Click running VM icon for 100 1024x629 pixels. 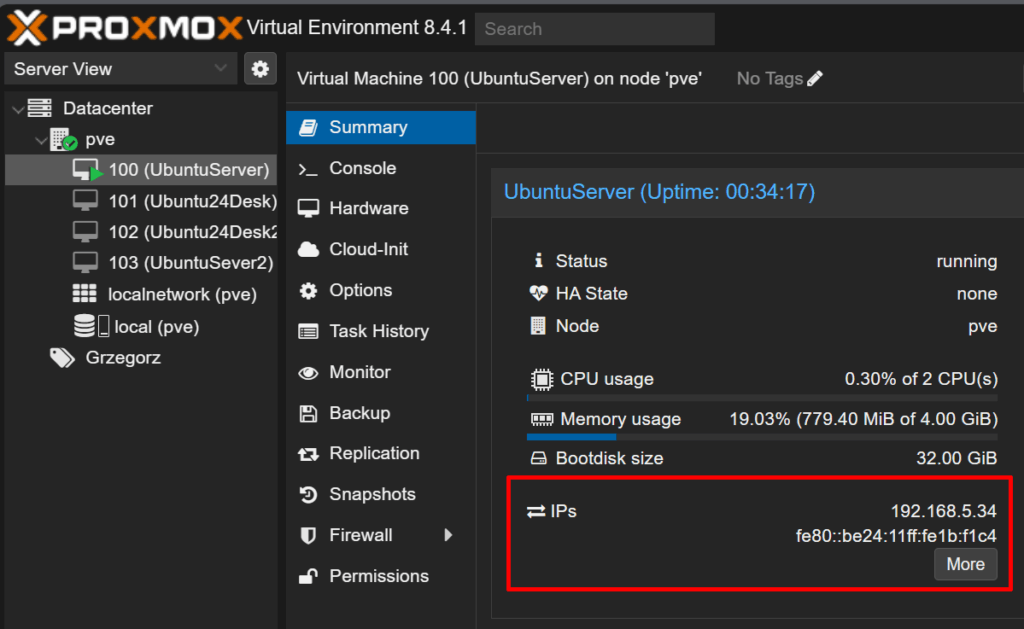pos(88,170)
